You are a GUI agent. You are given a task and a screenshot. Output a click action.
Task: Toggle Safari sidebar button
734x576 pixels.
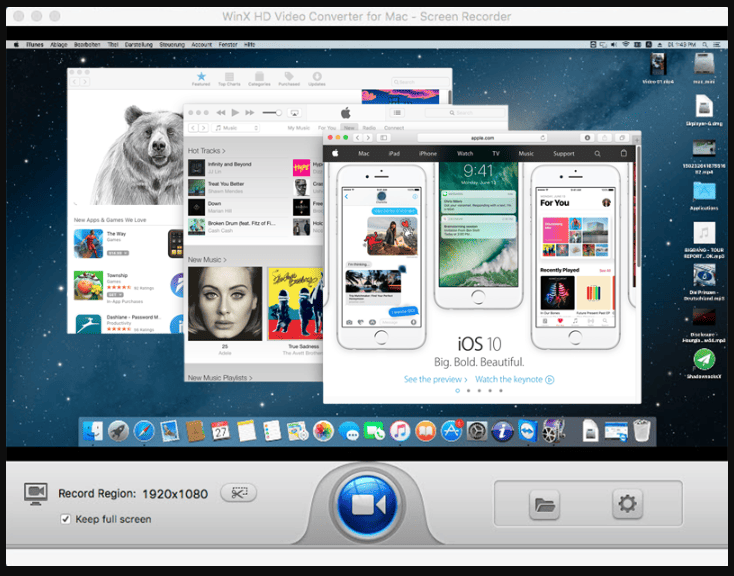(x=383, y=138)
